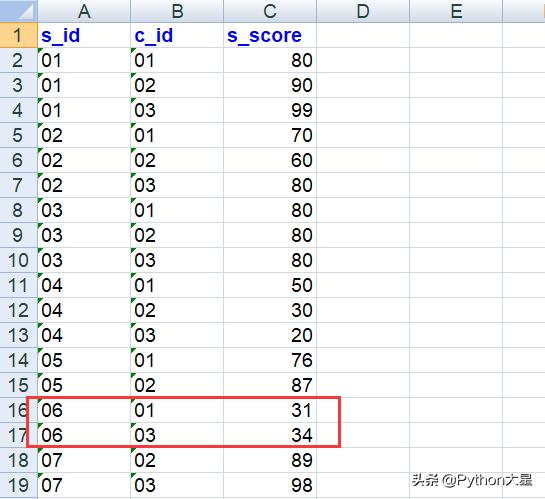Click the s_score header cell
The width and height of the screenshot is (545, 499).
270,35
